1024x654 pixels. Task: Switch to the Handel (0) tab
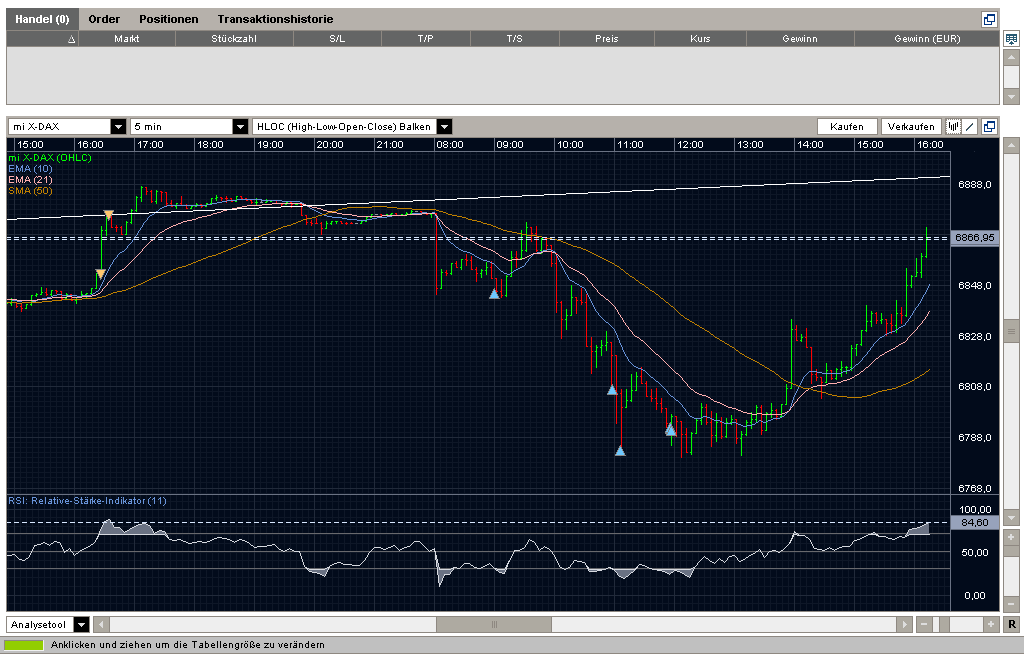click(42, 19)
